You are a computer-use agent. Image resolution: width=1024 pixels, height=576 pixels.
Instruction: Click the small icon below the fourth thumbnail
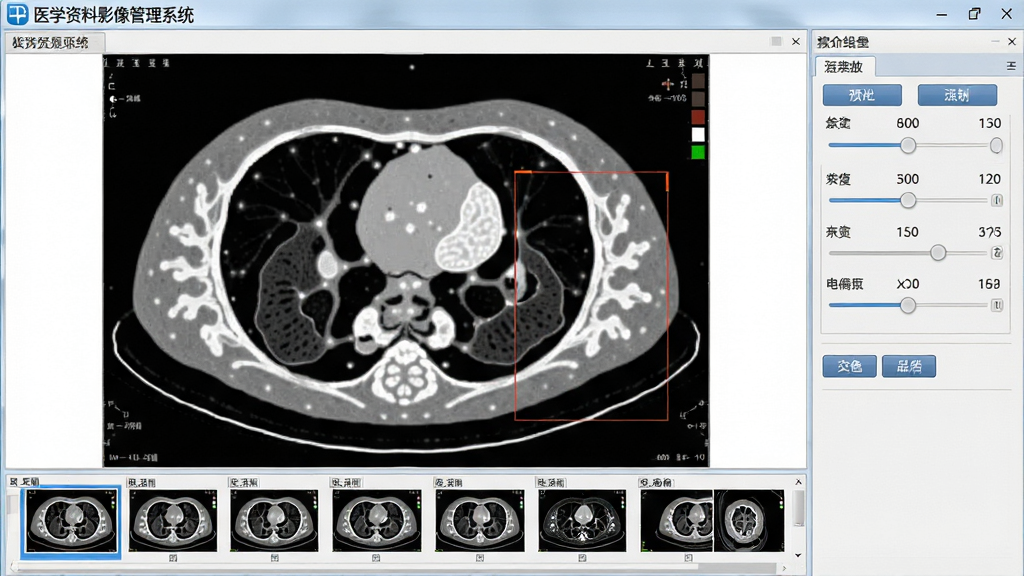click(376, 558)
